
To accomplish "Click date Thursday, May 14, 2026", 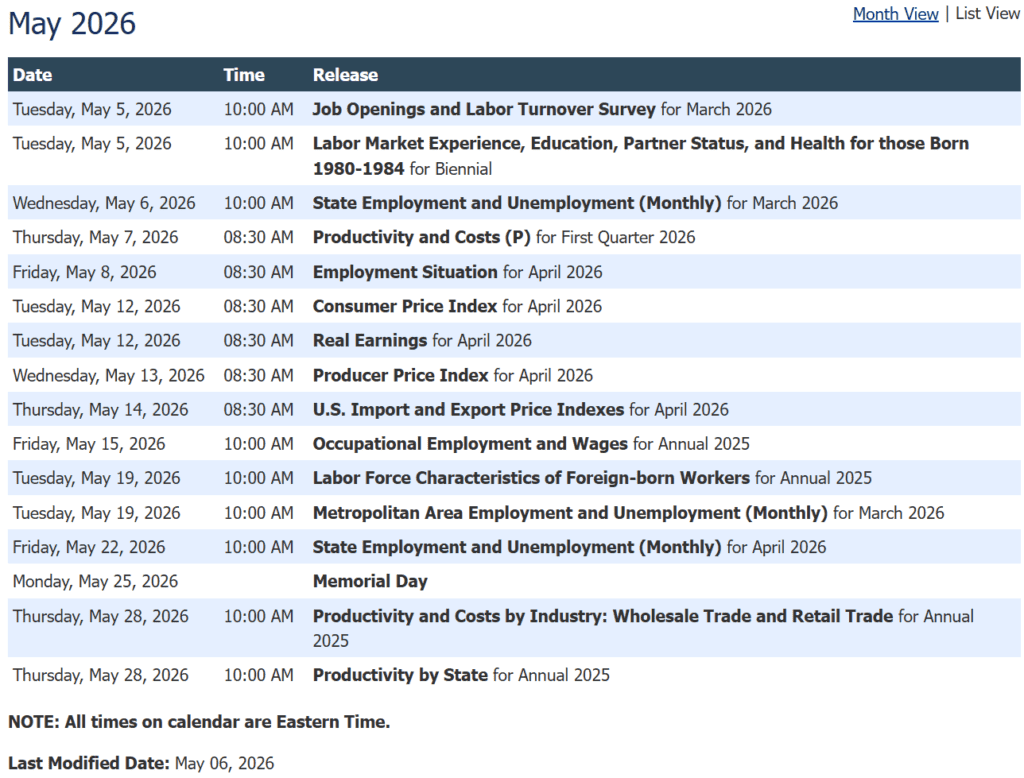I will 101,410.
